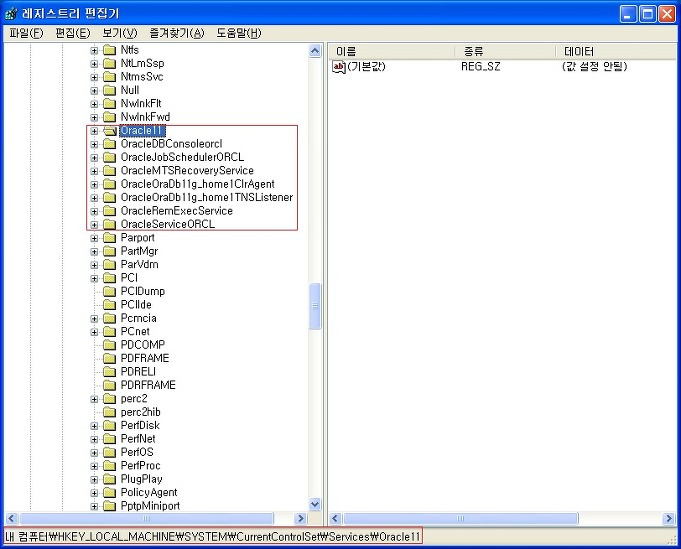
Task: Click the status bar registry path
Action: (x=213, y=537)
